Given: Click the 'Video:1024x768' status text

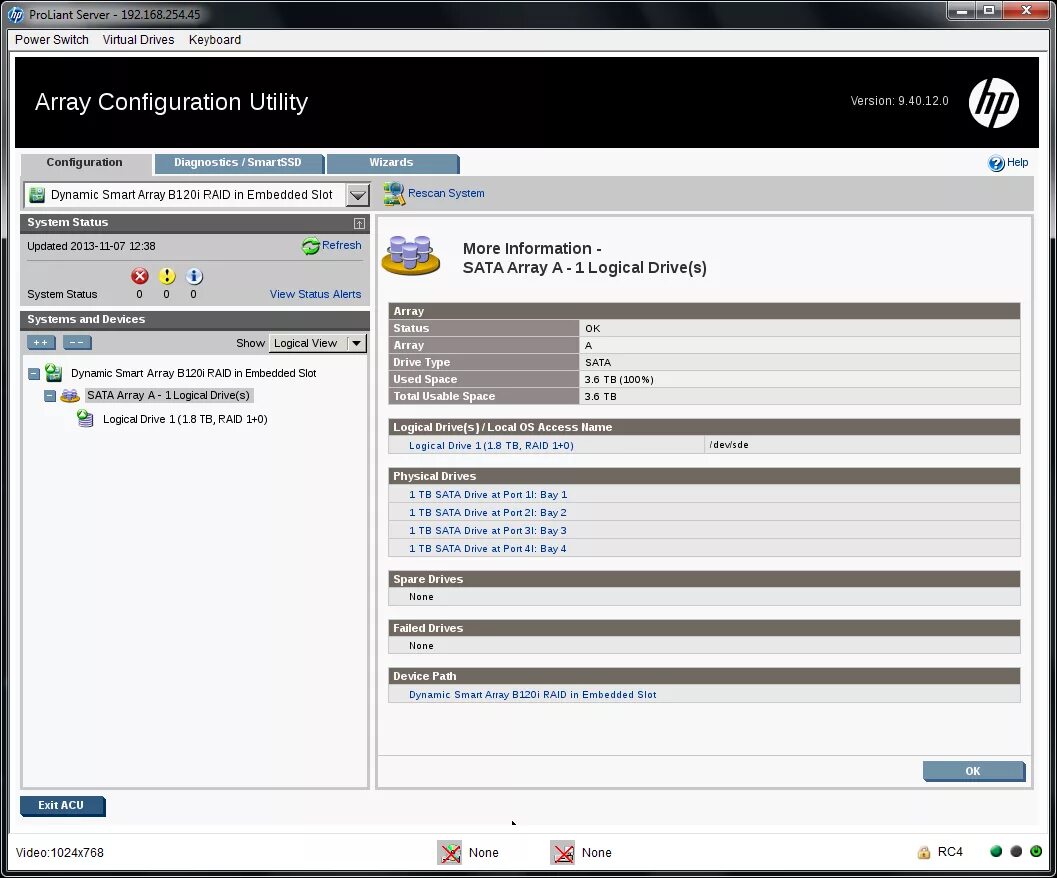Looking at the screenshot, I should coord(59,852).
